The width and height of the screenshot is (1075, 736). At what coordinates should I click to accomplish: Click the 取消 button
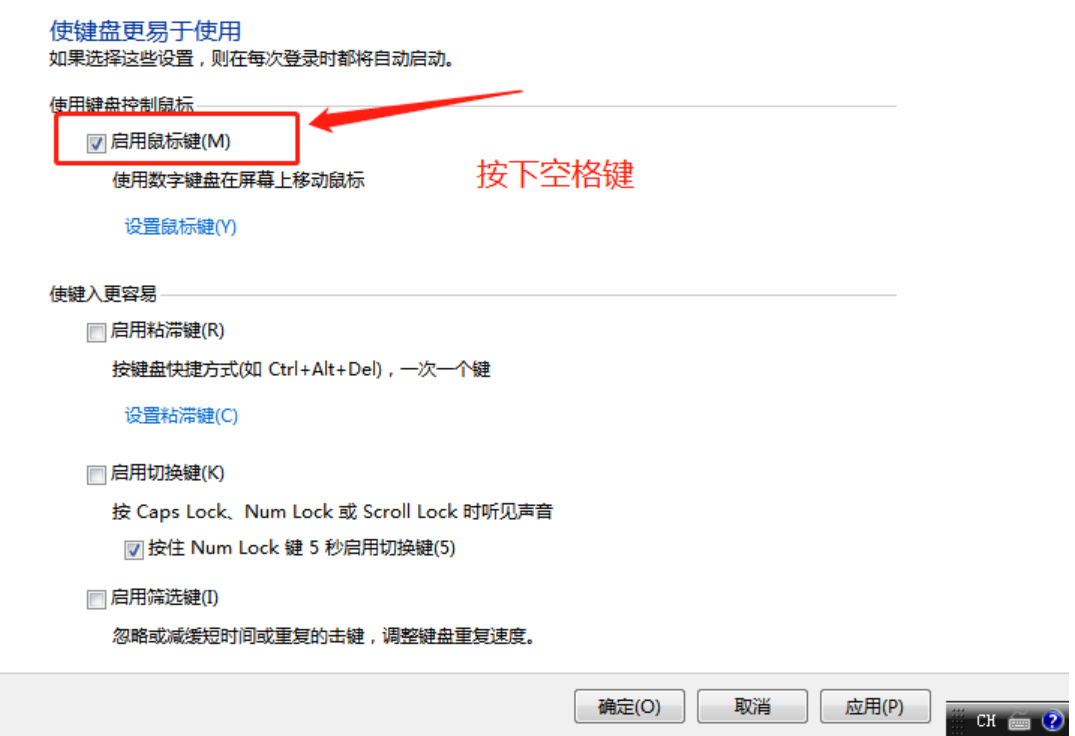[x=752, y=707]
